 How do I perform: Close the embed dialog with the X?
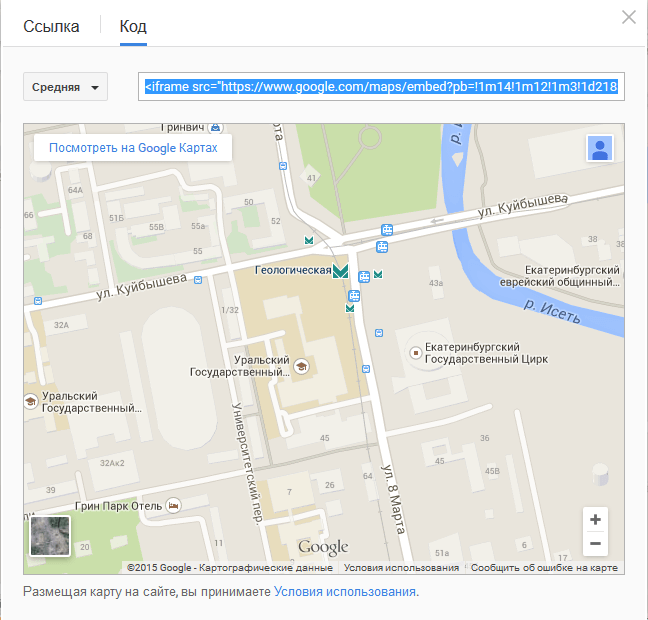pos(629,17)
